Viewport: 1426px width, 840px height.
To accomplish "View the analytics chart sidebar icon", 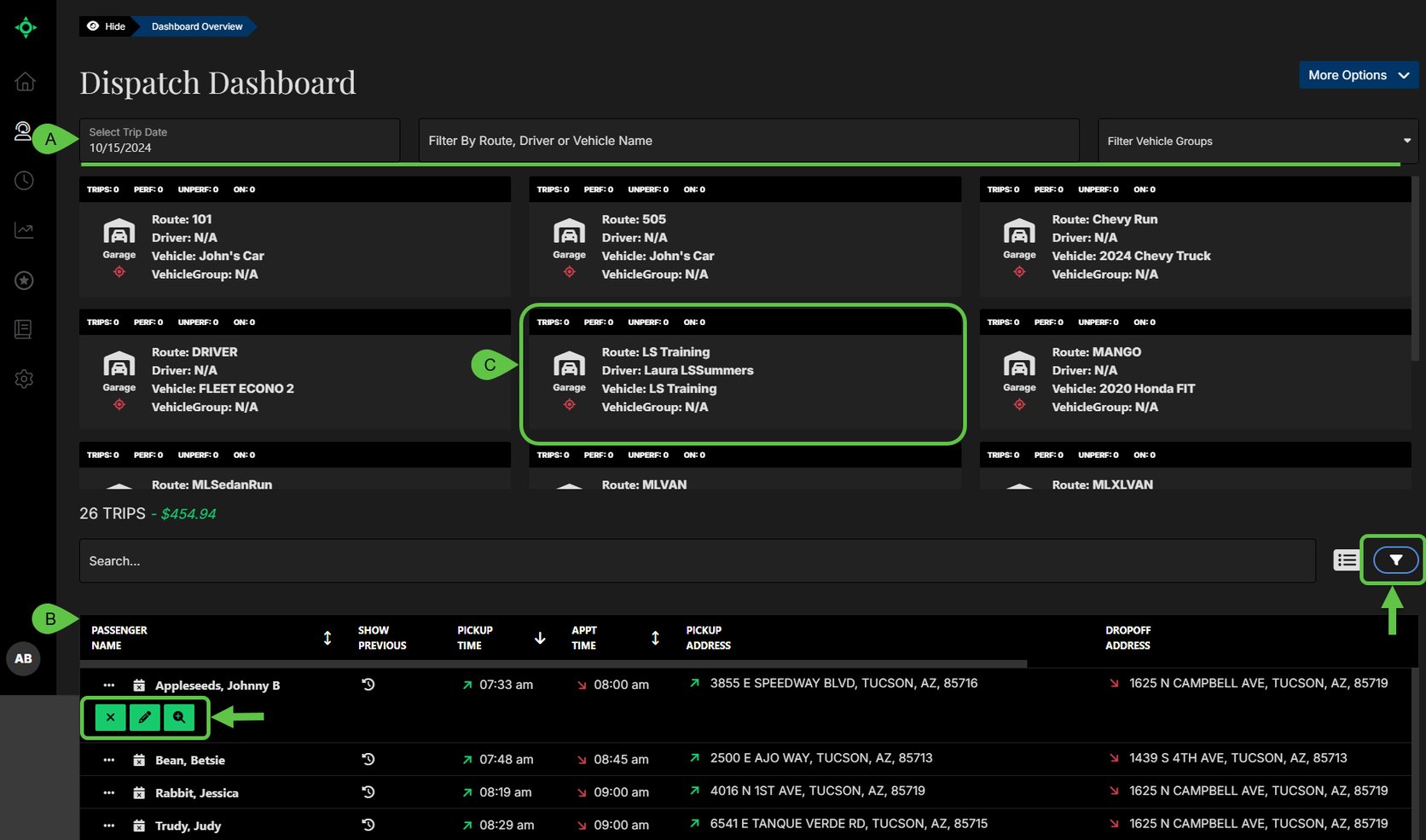I will tap(25, 229).
